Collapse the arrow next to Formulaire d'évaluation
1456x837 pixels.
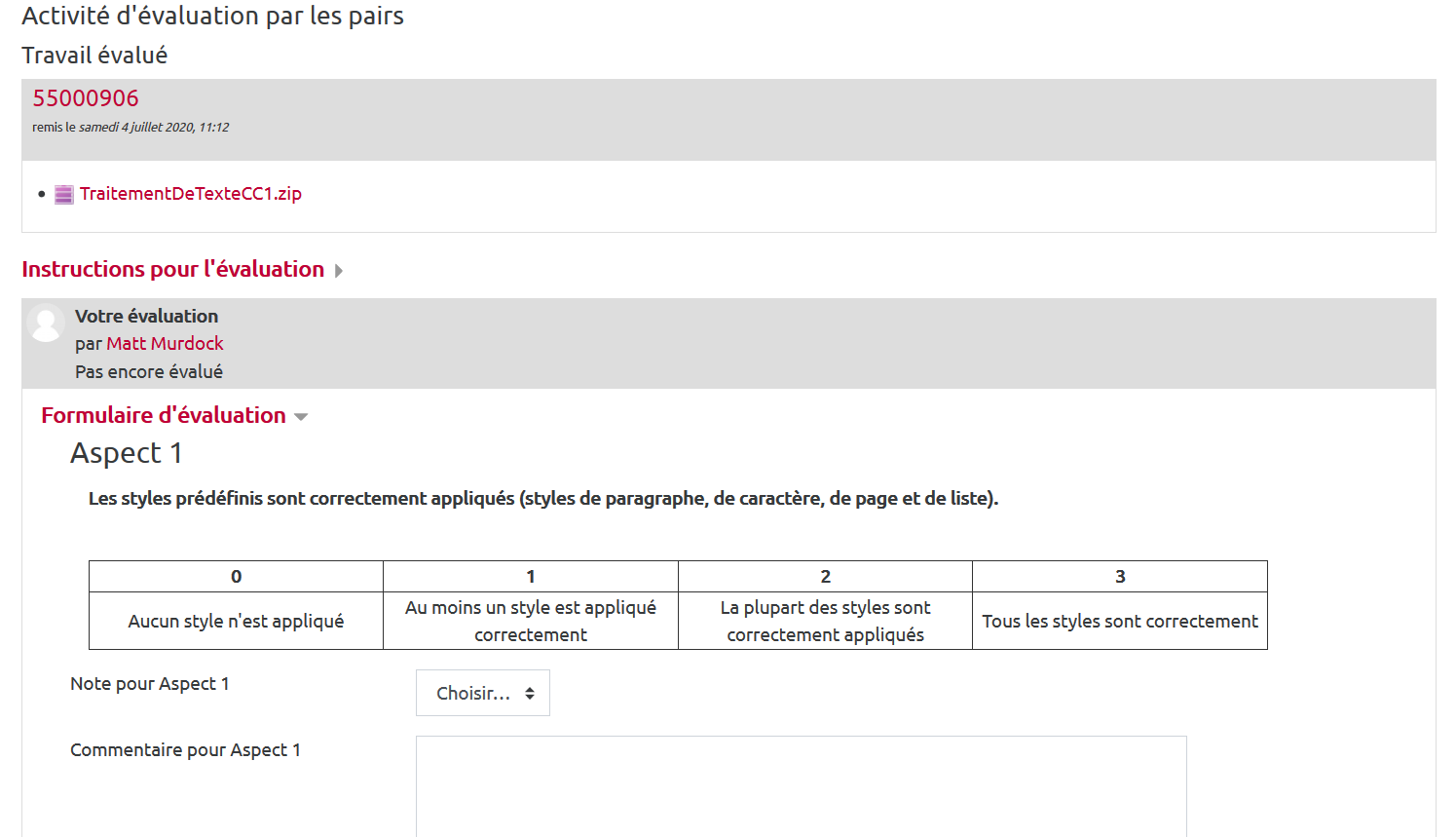coord(301,417)
